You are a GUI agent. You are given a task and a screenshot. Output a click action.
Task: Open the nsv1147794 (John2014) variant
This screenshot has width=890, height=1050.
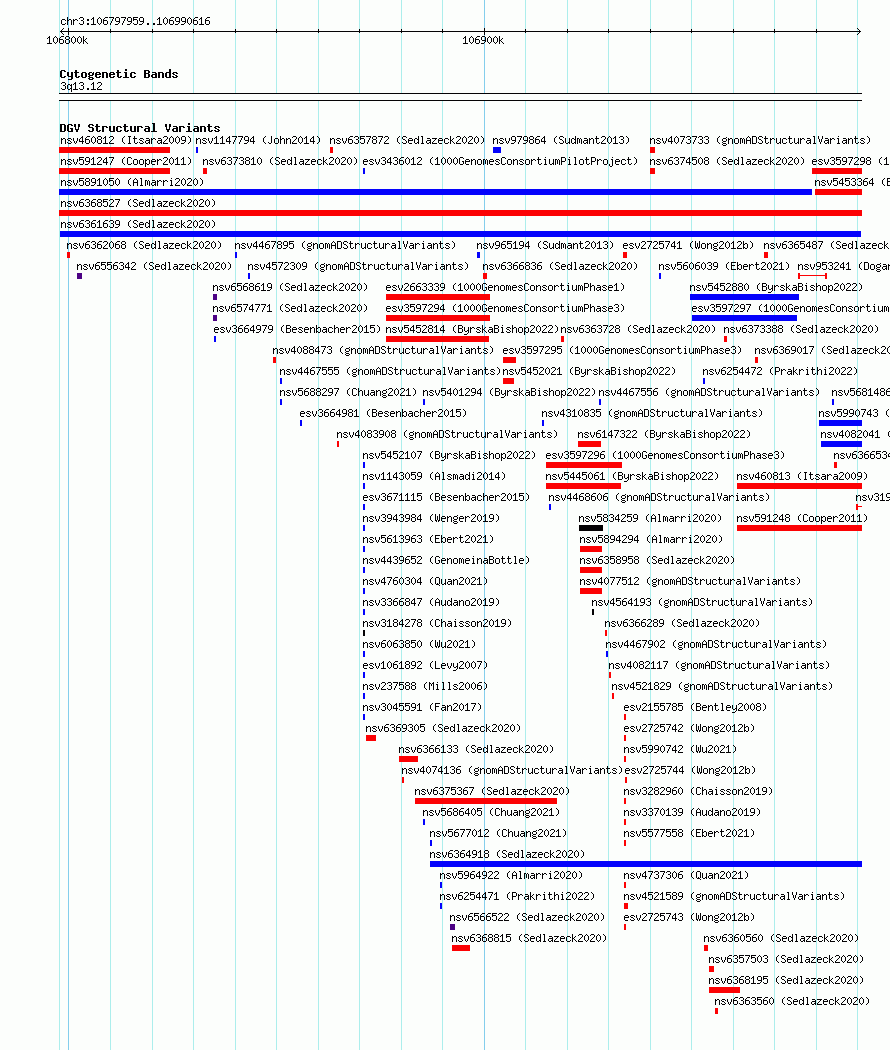coord(258,141)
